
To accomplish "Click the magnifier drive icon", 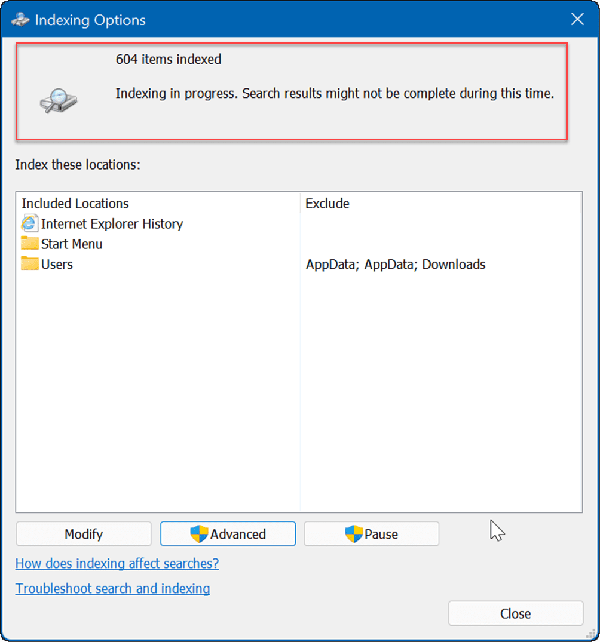I will click(x=53, y=98).
